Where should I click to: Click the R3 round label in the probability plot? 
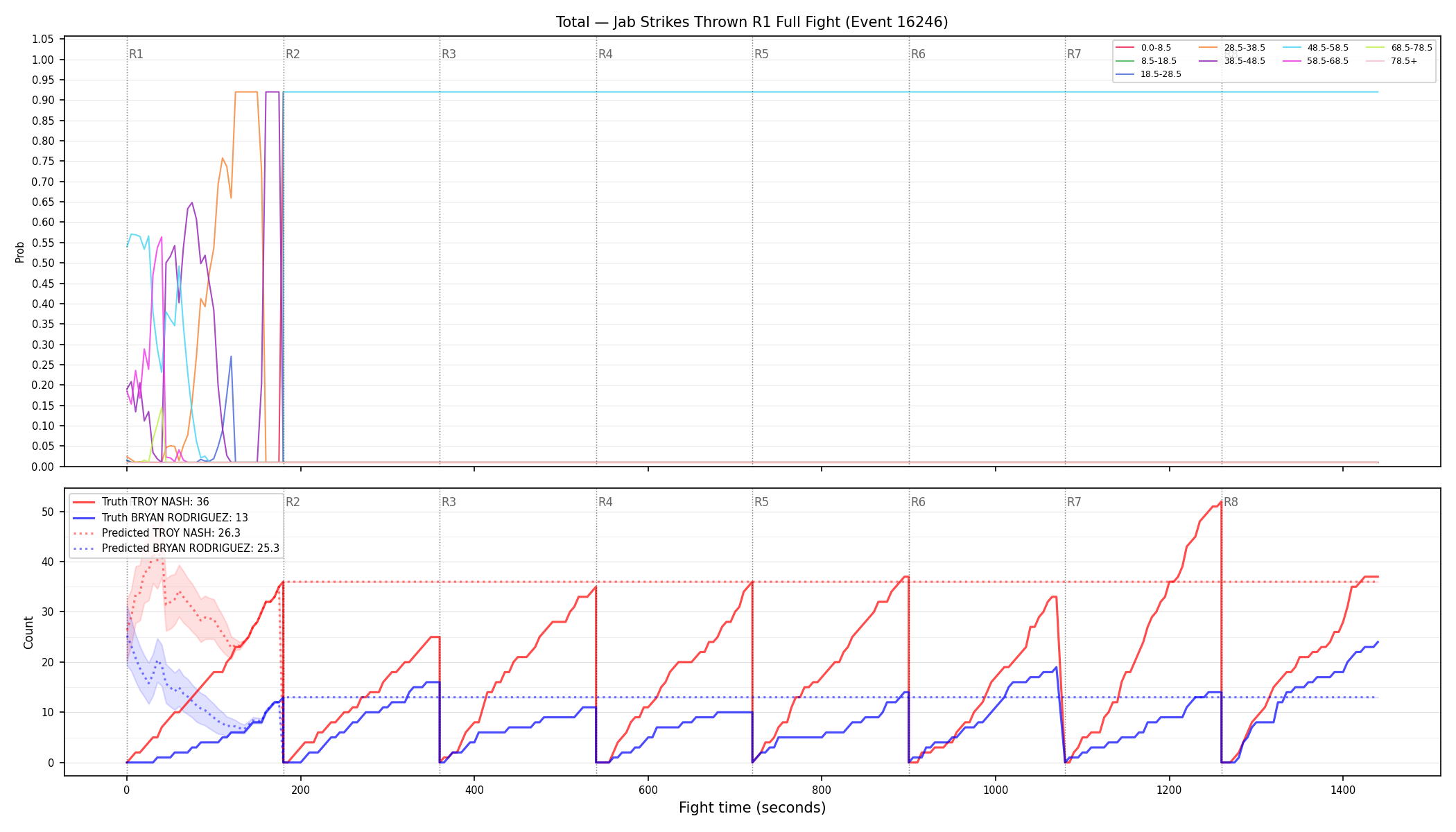click(449, 54)
